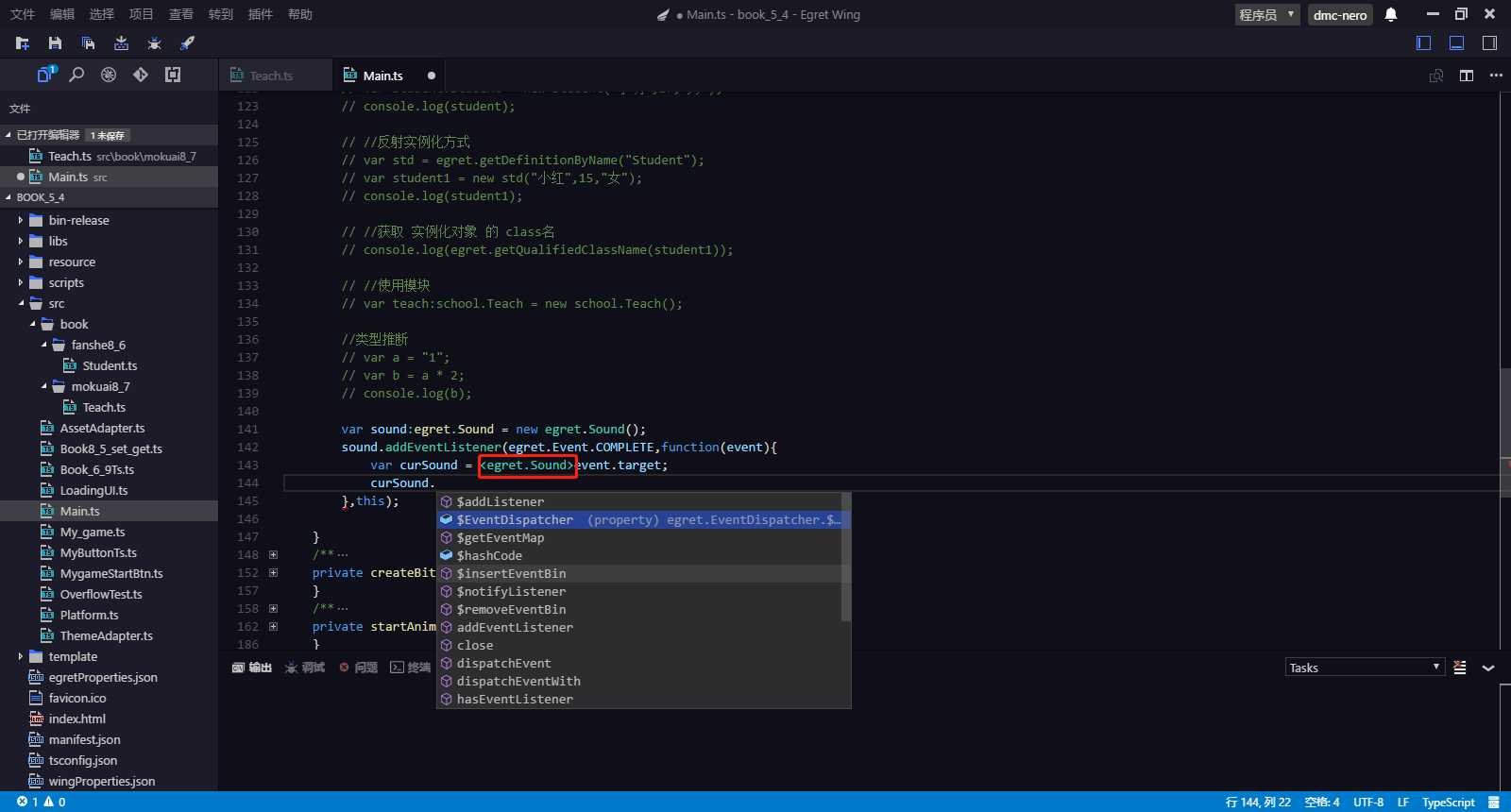
Task: Toggle the left sidebar layout button
Action: pos(1424,42)
